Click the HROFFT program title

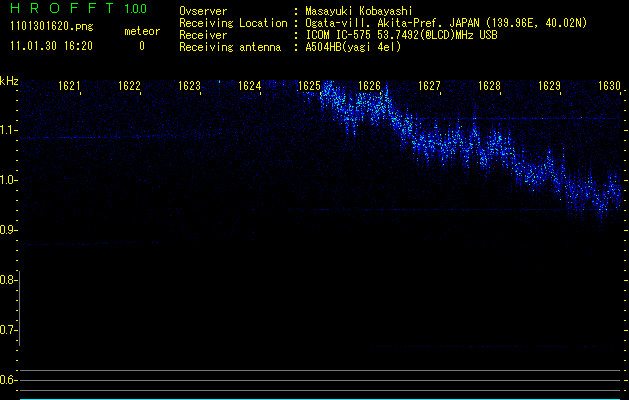tap(62, 9)
